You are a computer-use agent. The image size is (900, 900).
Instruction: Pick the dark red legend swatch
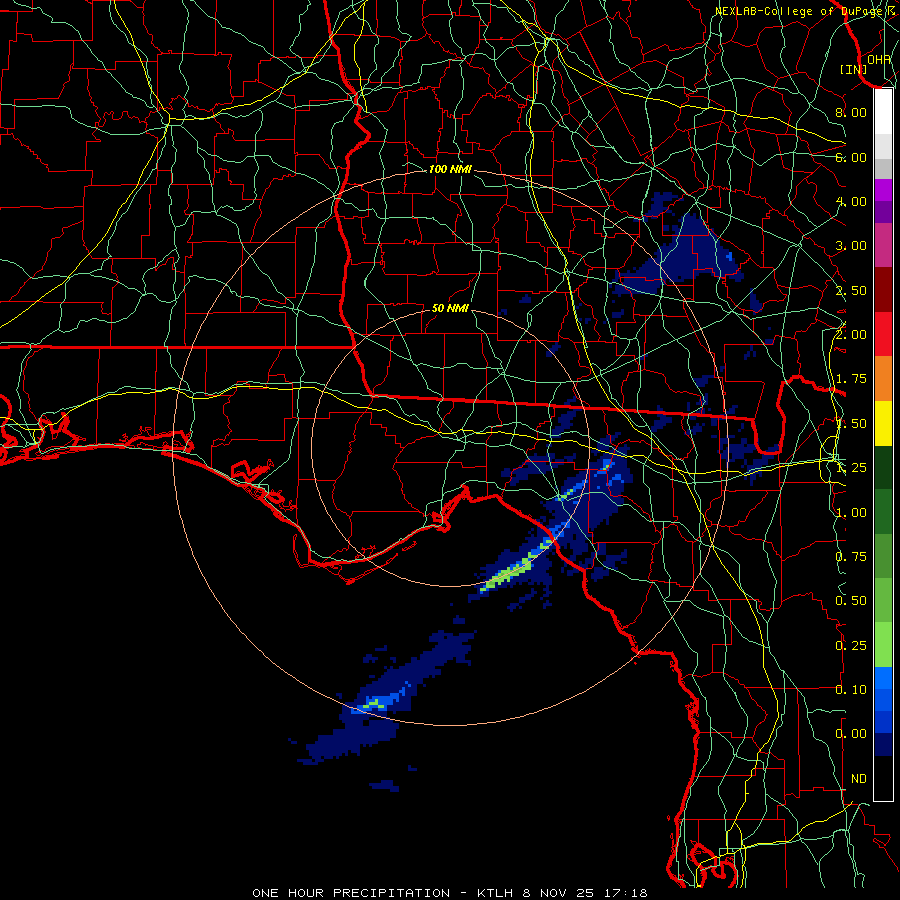coord(883,290)
